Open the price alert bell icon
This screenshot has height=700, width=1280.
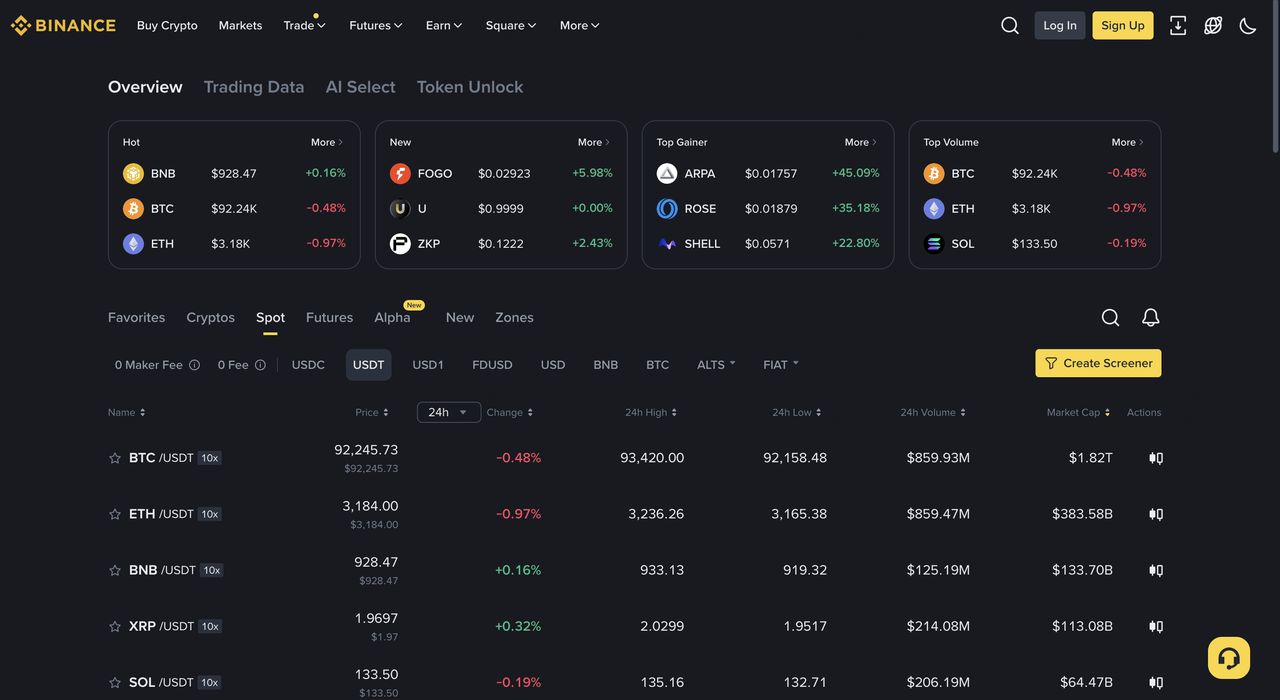1151,317
